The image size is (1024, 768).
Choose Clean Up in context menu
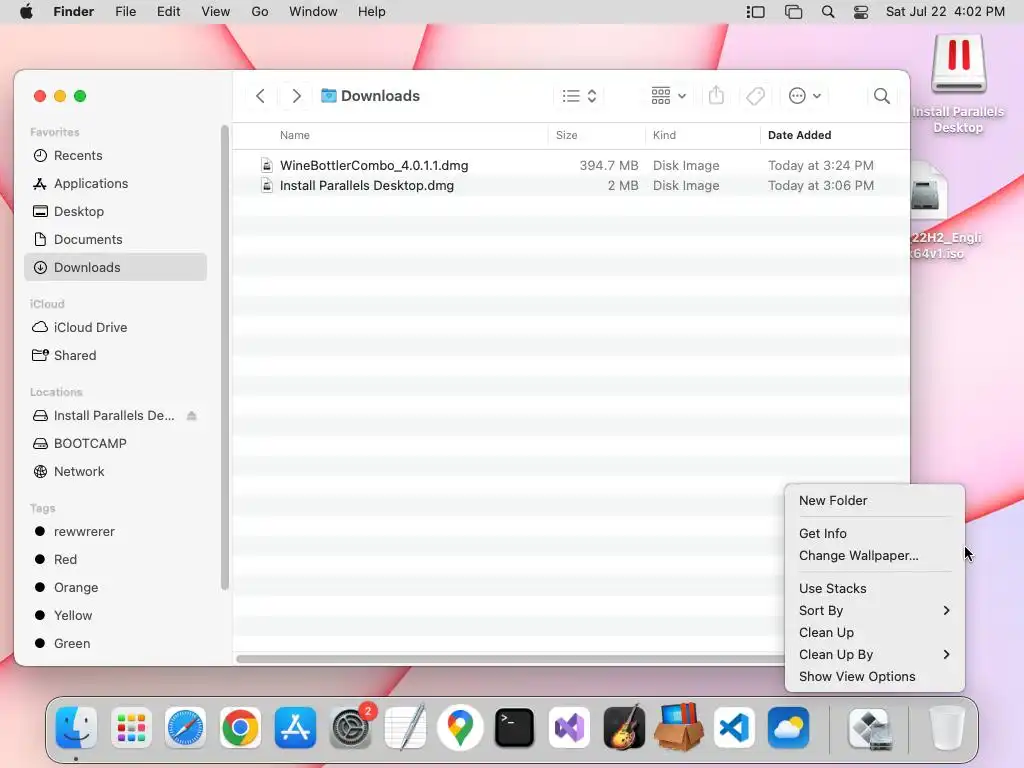coord(874,633)
